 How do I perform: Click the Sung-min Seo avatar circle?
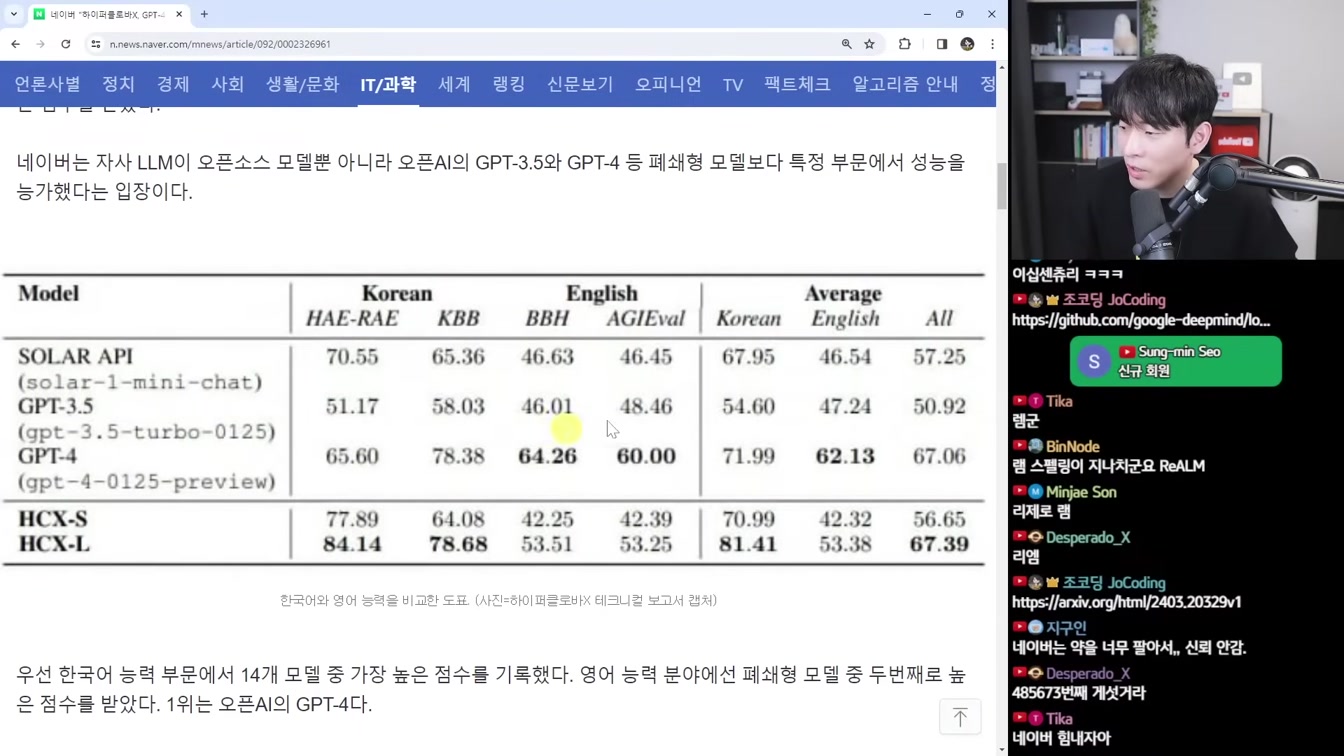pos(1094,362)
